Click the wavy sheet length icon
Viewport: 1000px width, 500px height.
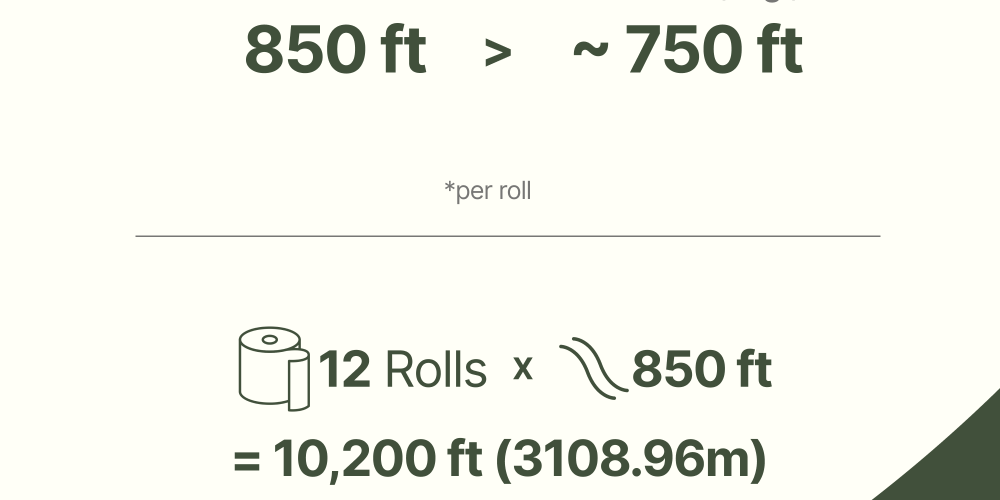(594, 368)
